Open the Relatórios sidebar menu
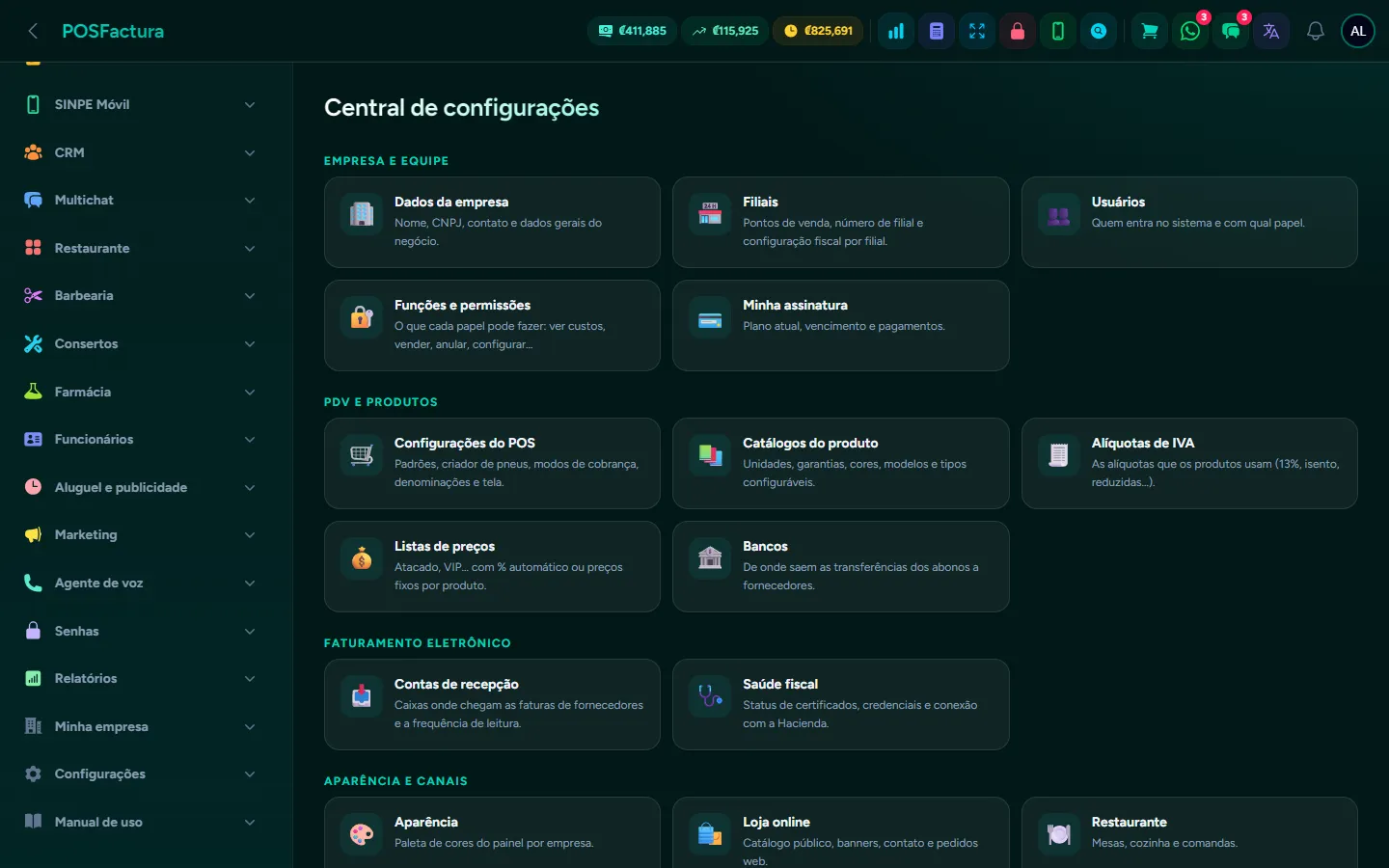 (141, 678)
